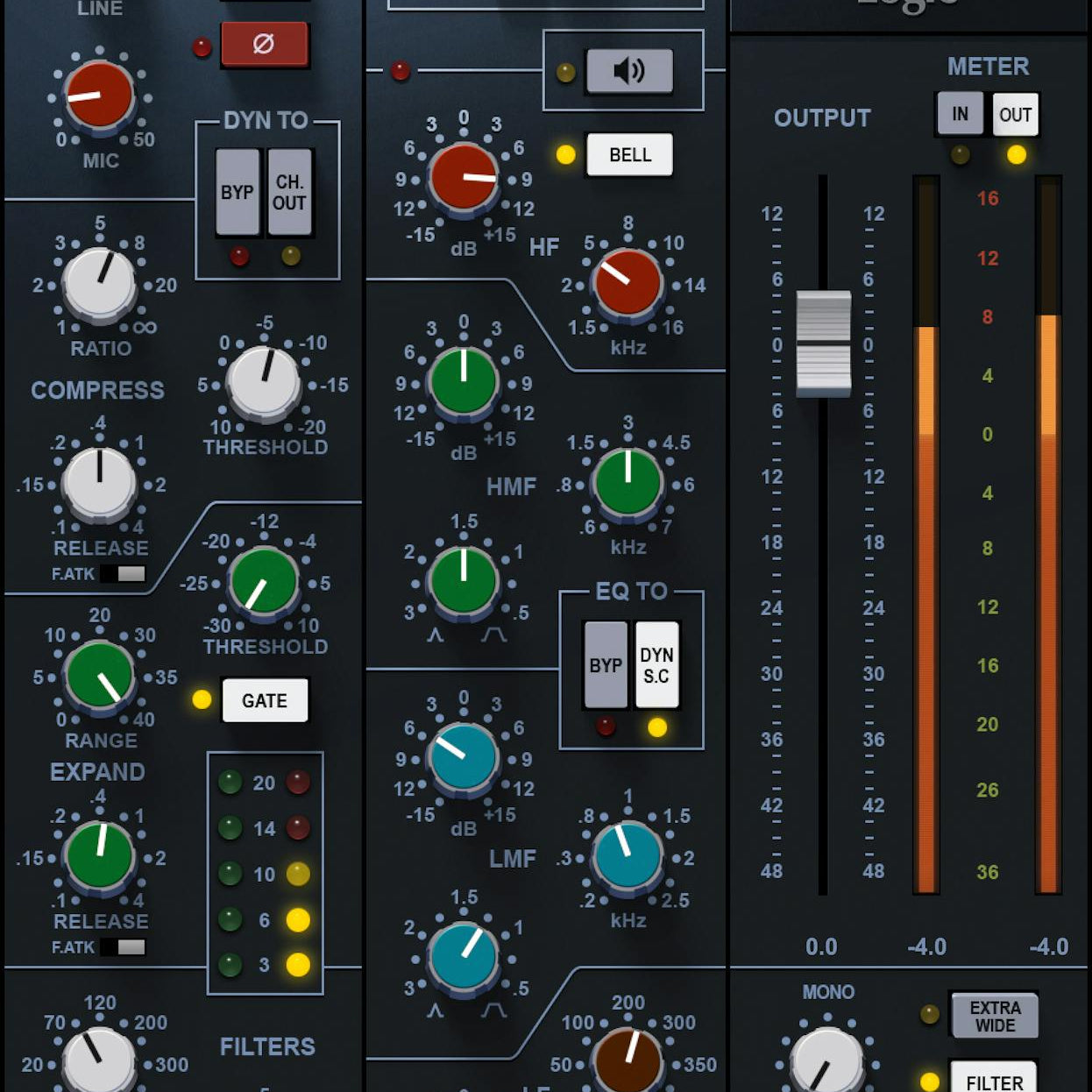Image resolution: width=1092 pixels, height=1092 pixels.
Task: Click the phase invert Ø button
Action: 266,43
